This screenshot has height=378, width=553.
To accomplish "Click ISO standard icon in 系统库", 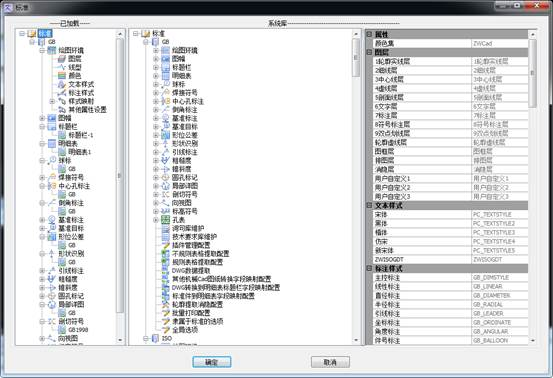I will pyautogui.click(x=156, y=338).
